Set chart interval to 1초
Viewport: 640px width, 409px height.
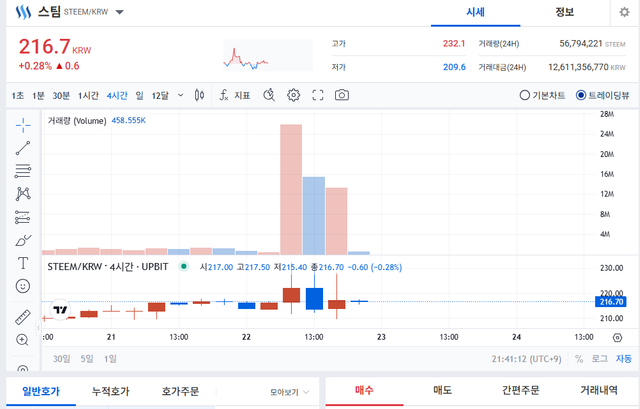(18, 96)
